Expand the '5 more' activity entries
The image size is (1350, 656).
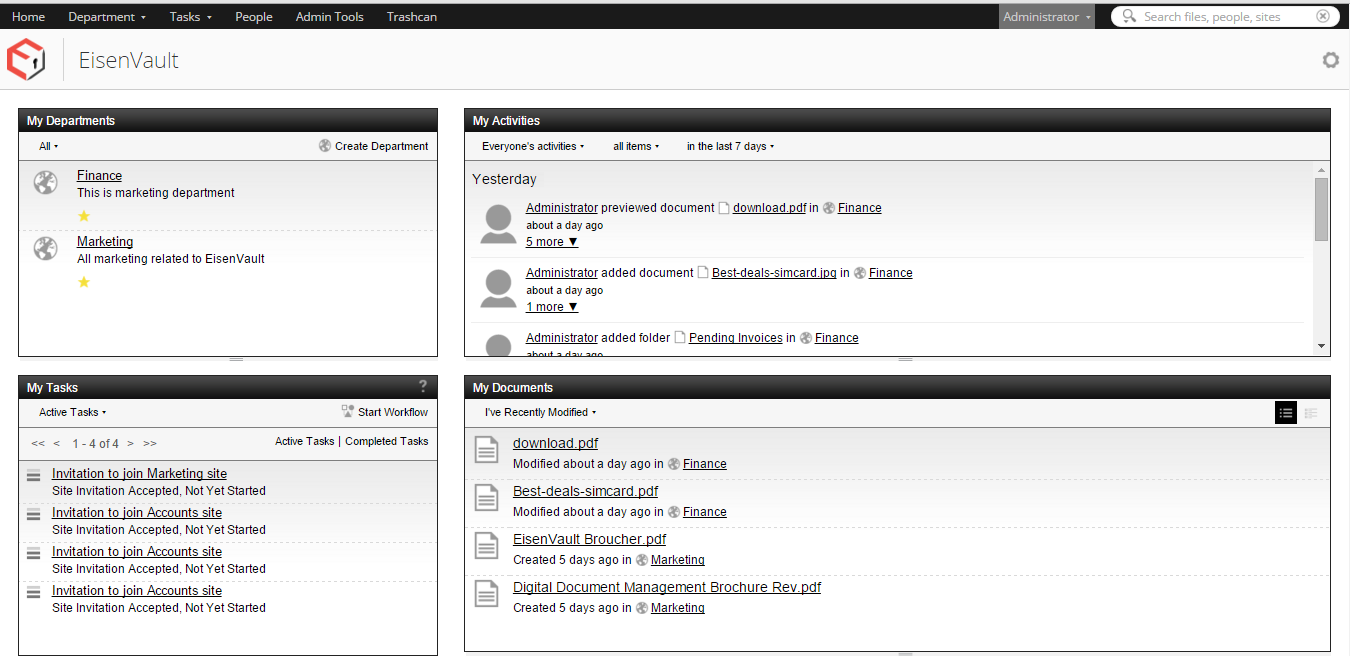(551, 242)
